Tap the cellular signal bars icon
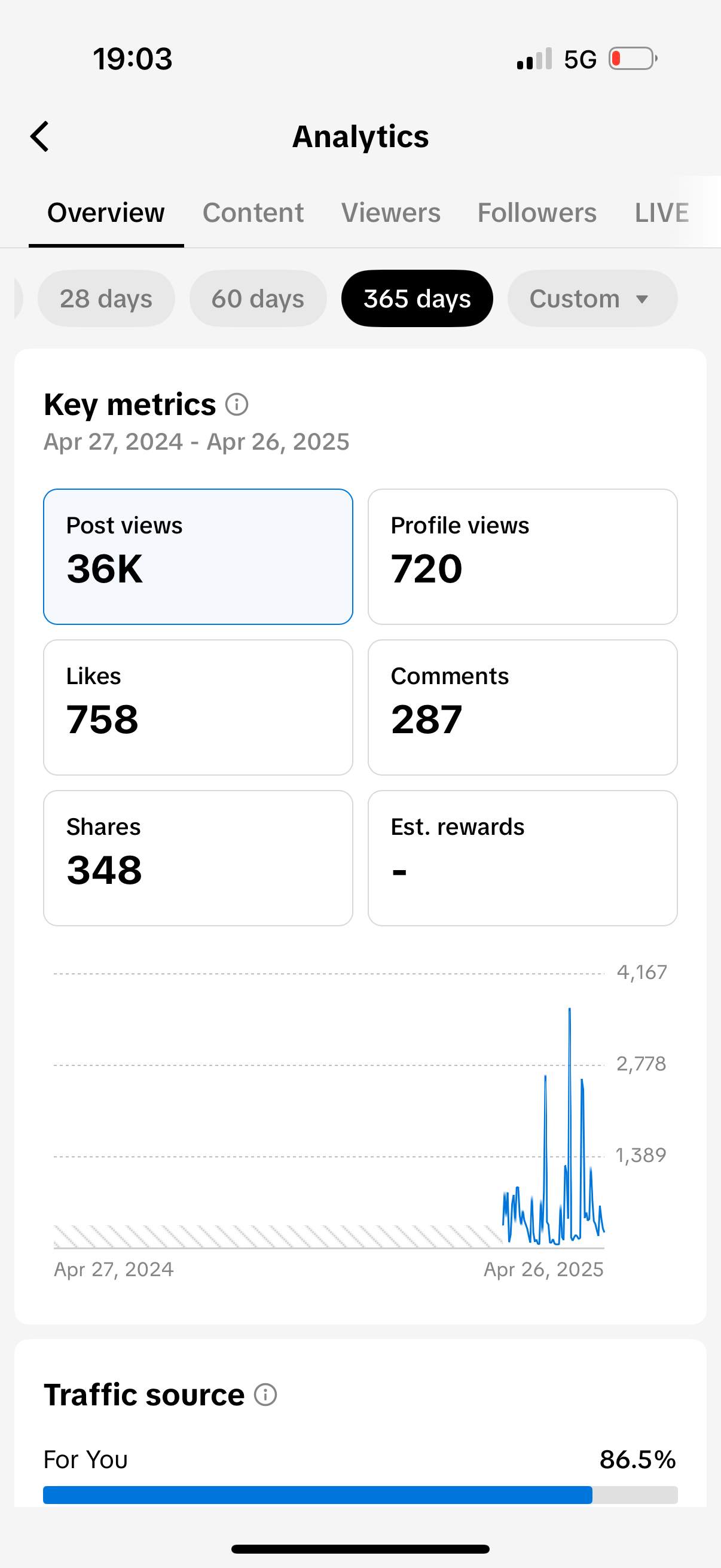 [x=534, y=59]
